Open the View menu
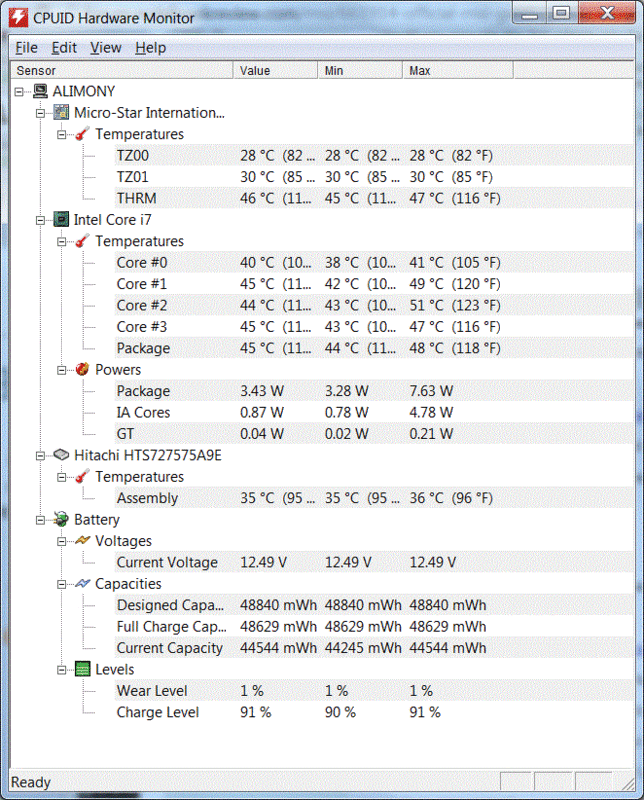The height and width of the screenshot is (800, 644). pos(106,47)
